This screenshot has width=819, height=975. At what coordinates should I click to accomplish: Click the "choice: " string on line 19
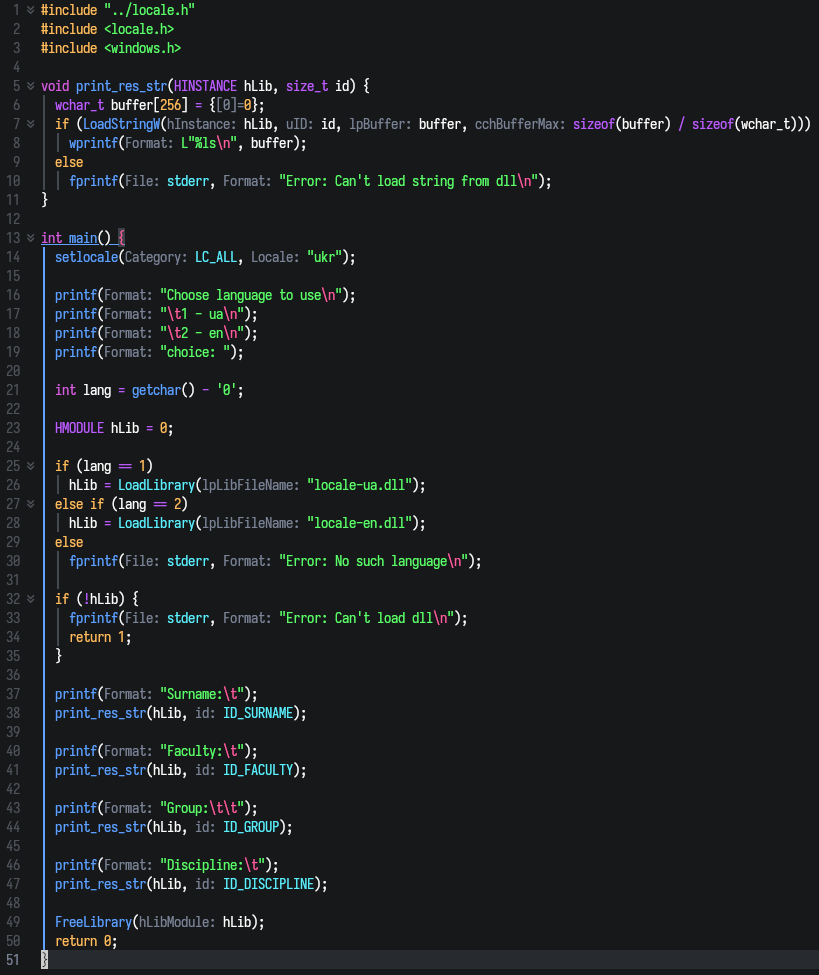(195, 352)
